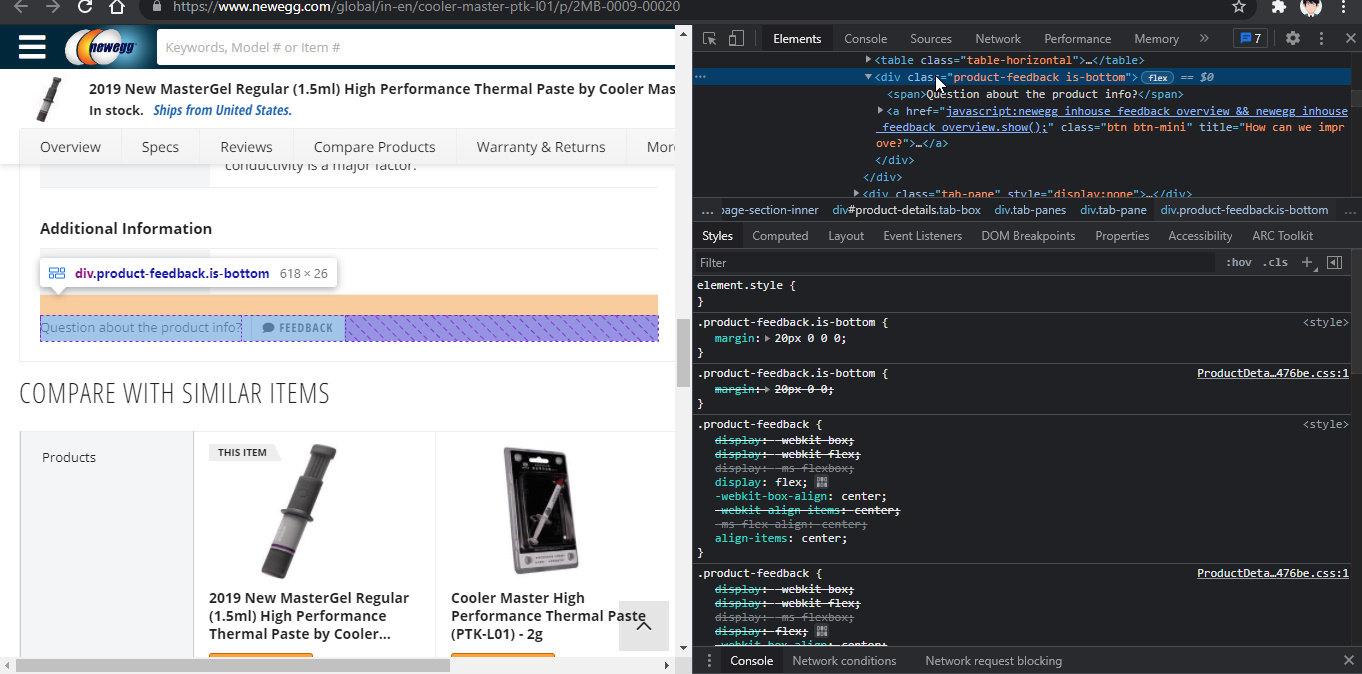Activate the DevTools inspect element picker icon
The image size is (1362, 674).
coord(709,39)
